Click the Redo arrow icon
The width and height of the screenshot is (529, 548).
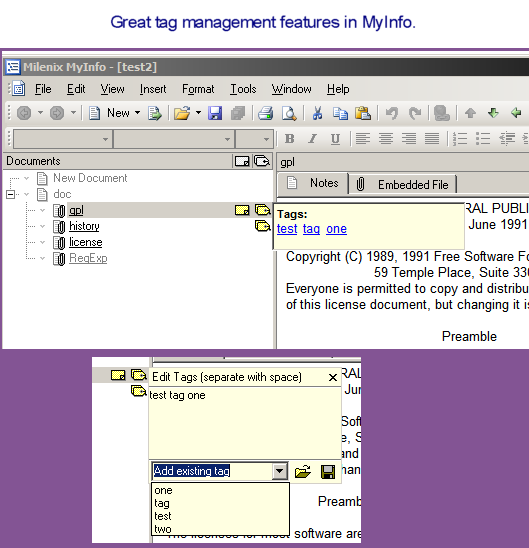click(x=415, y=113)
